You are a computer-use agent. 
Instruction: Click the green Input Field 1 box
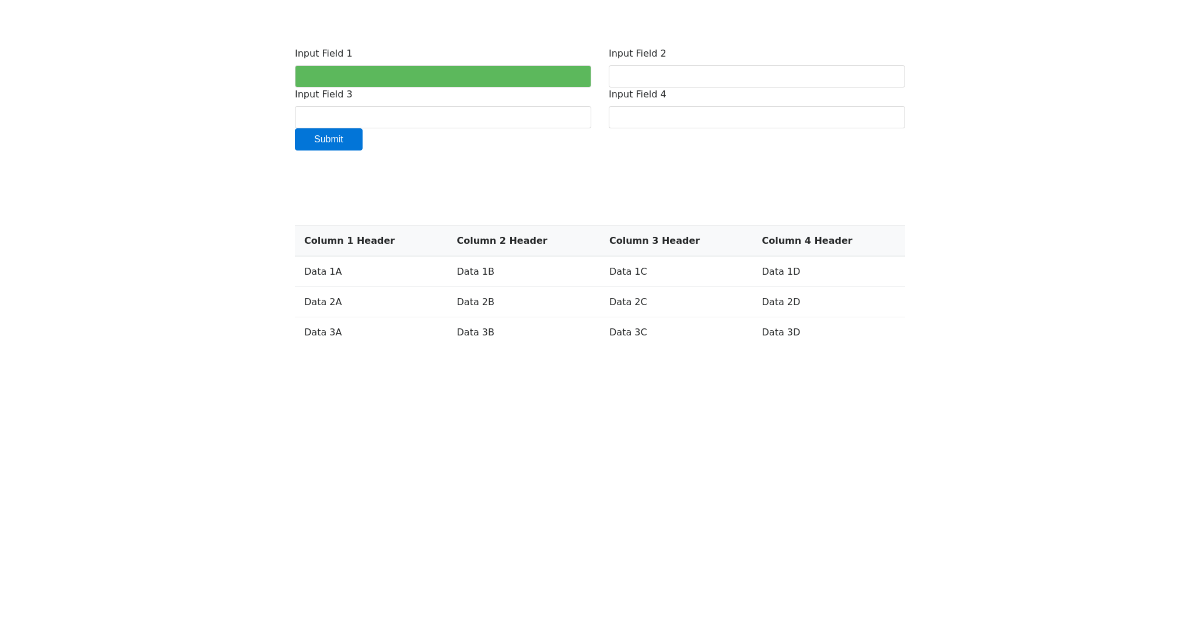[442, 76]
